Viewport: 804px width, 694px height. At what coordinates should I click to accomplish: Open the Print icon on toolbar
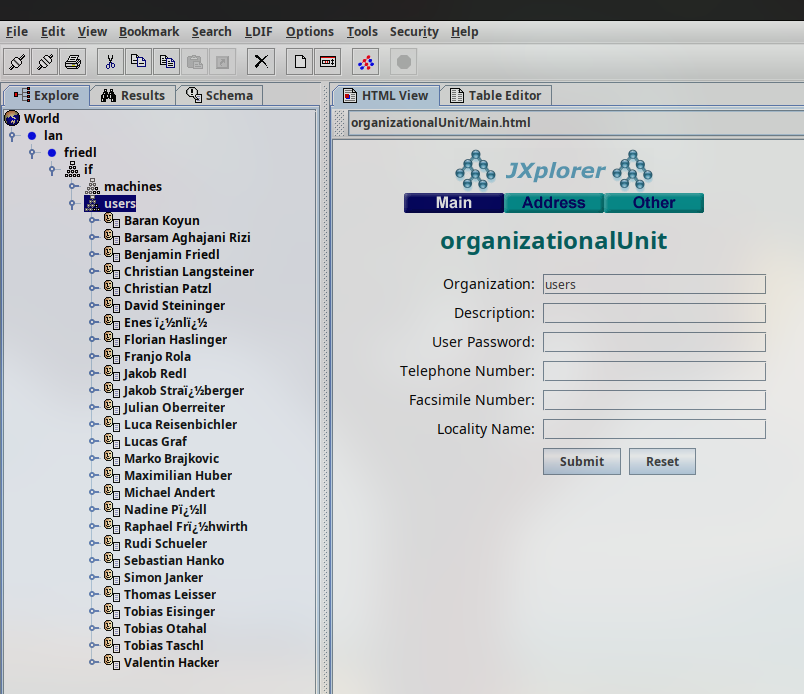[x=70, y=61]
